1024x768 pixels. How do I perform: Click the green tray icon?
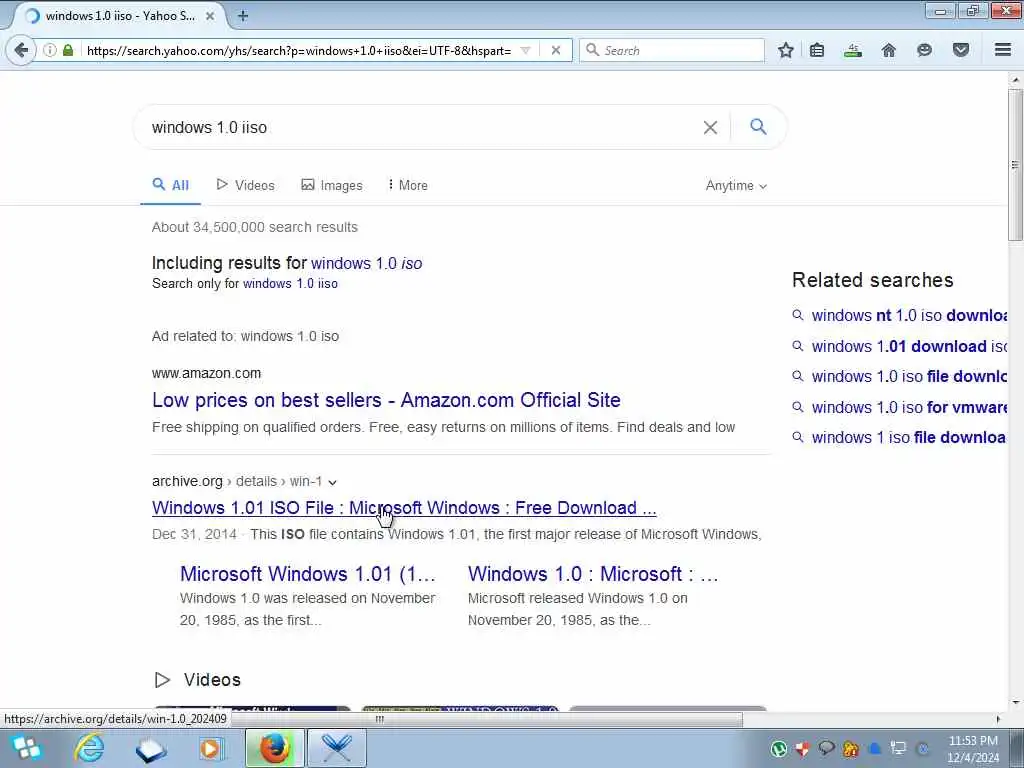[778, 748]
